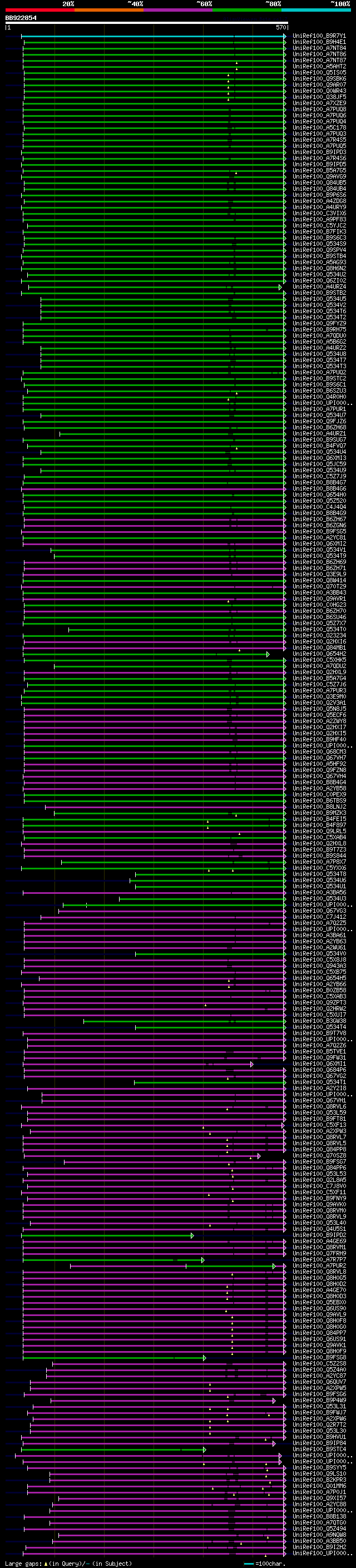Screen dimensions: 356x1568
Task: Select the cyan alignment bar for UniRef100_B9R7Y1
Action: tap(154, 37)
